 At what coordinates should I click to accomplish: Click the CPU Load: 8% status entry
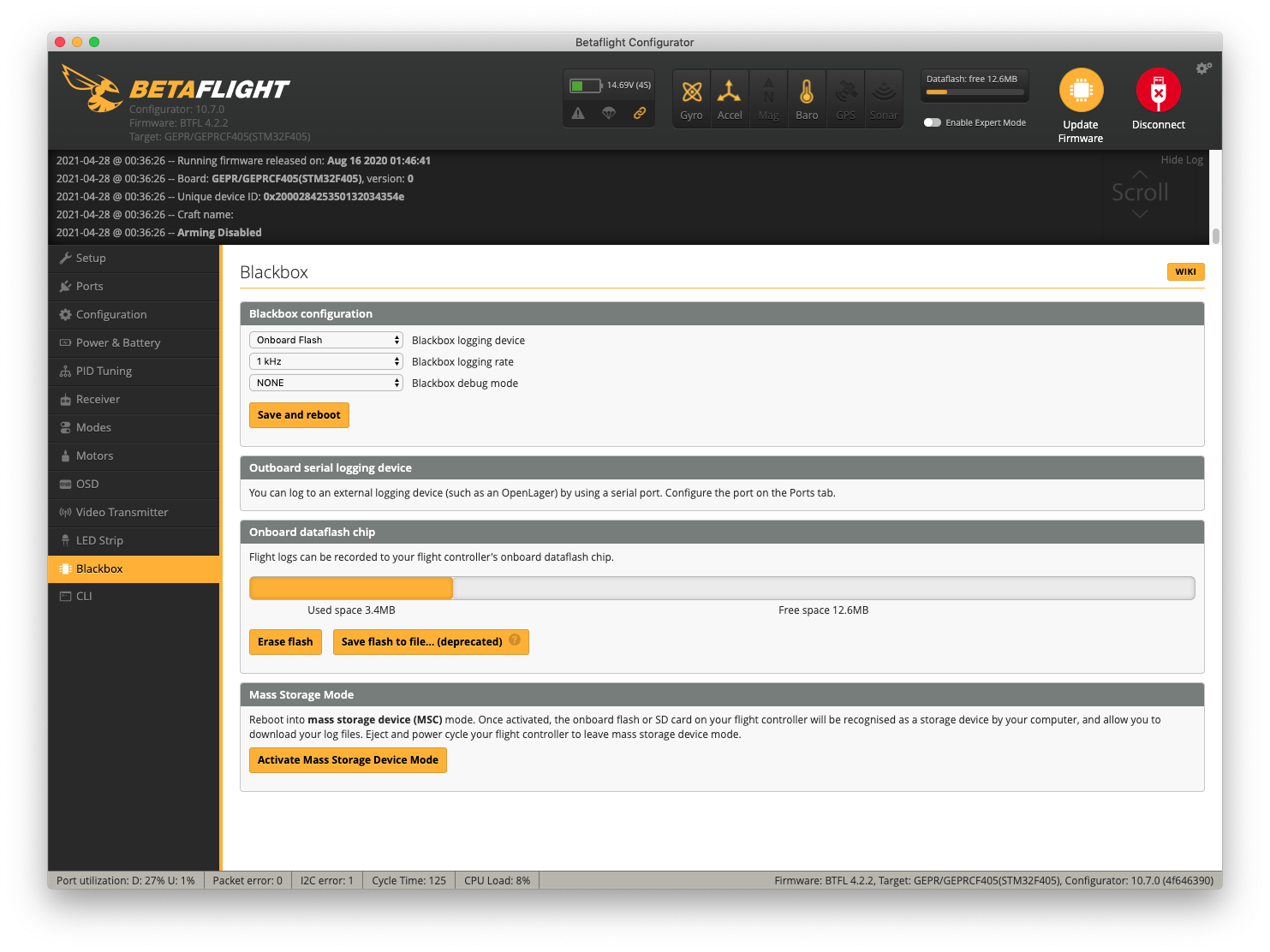tap(498, 880)
